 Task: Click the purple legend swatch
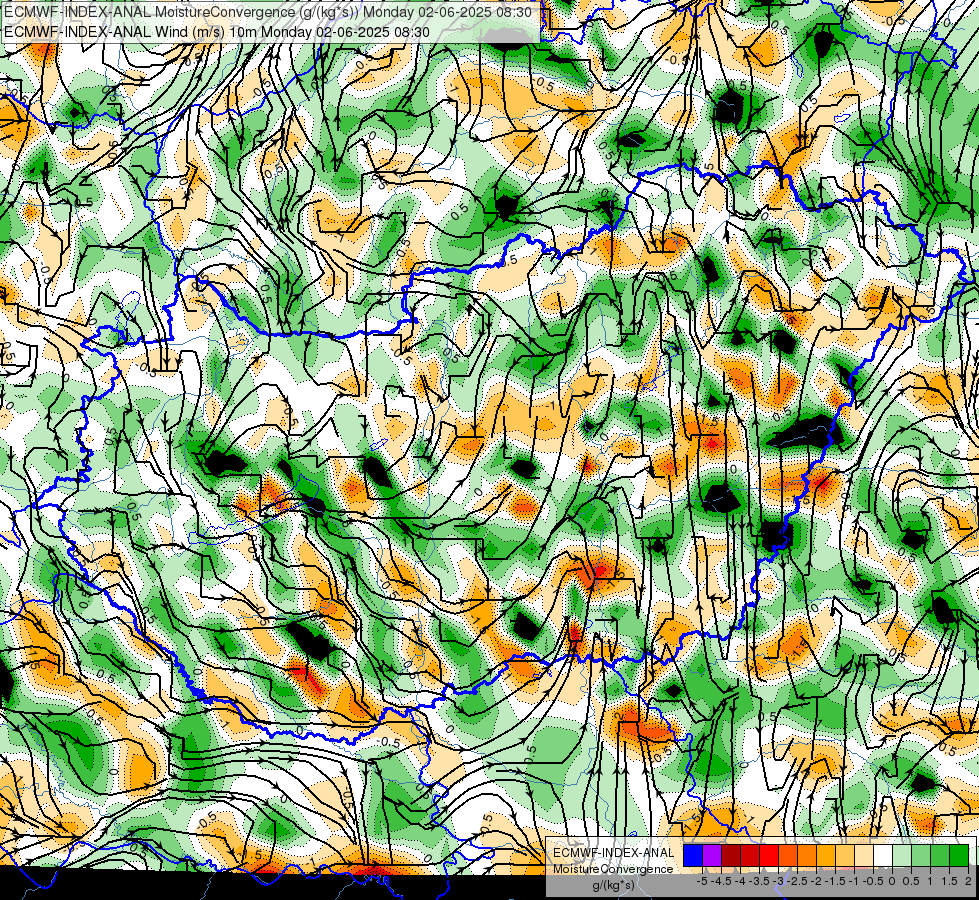(x=712, y=855)
